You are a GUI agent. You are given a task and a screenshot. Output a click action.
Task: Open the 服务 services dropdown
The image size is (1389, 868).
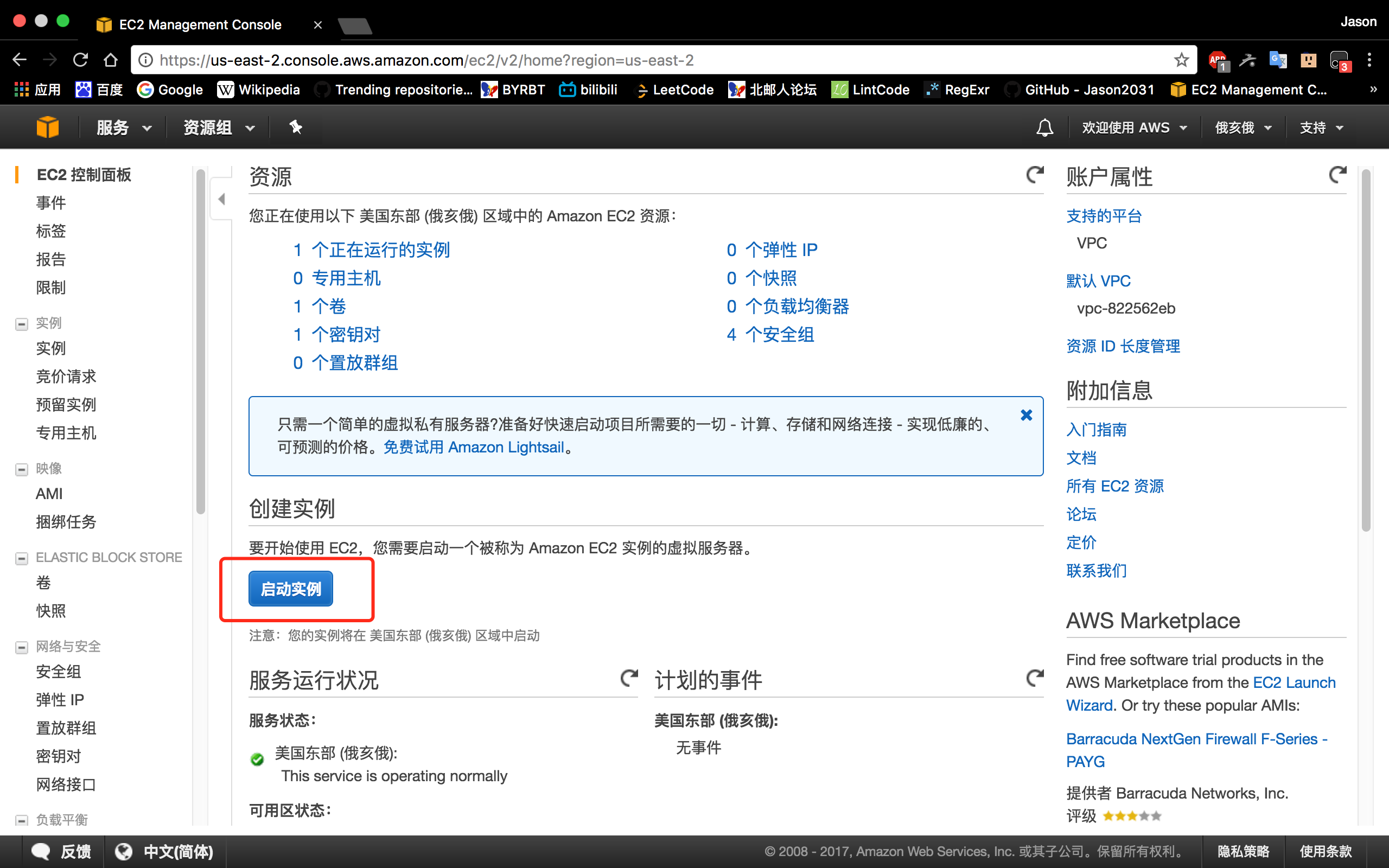[x=124, y=127]
